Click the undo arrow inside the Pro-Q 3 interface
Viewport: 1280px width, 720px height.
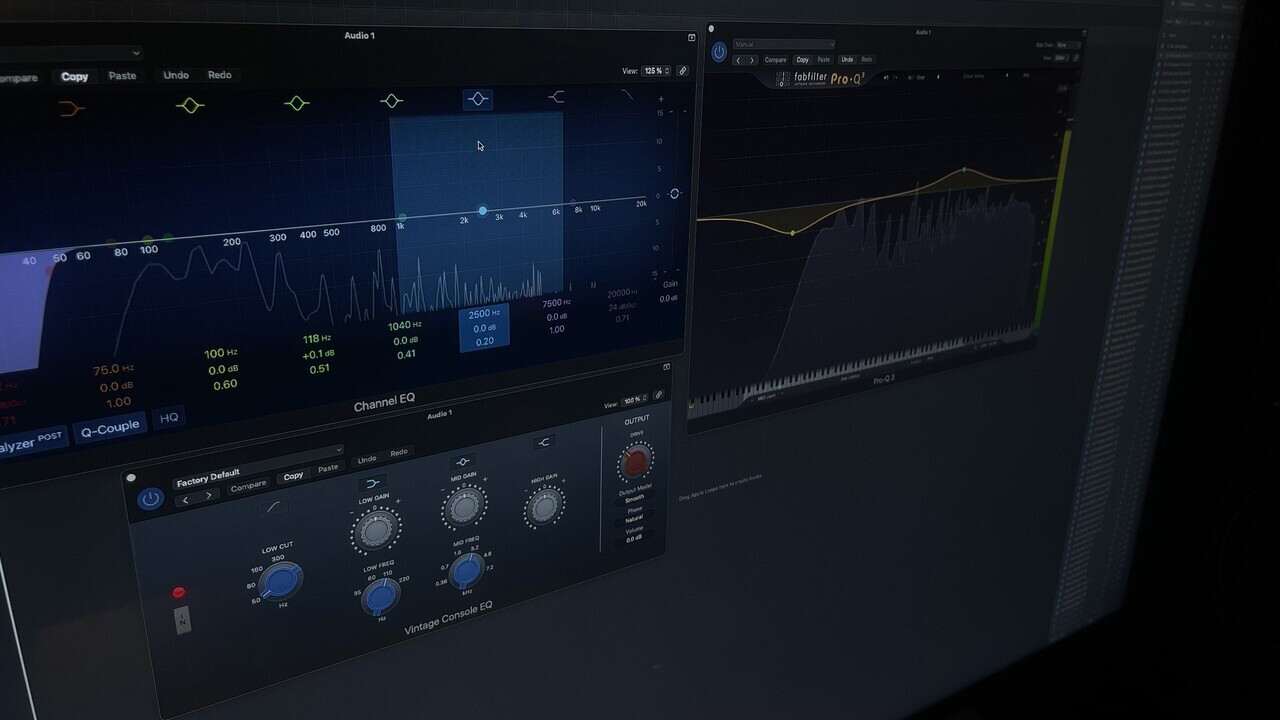[886, 77]
